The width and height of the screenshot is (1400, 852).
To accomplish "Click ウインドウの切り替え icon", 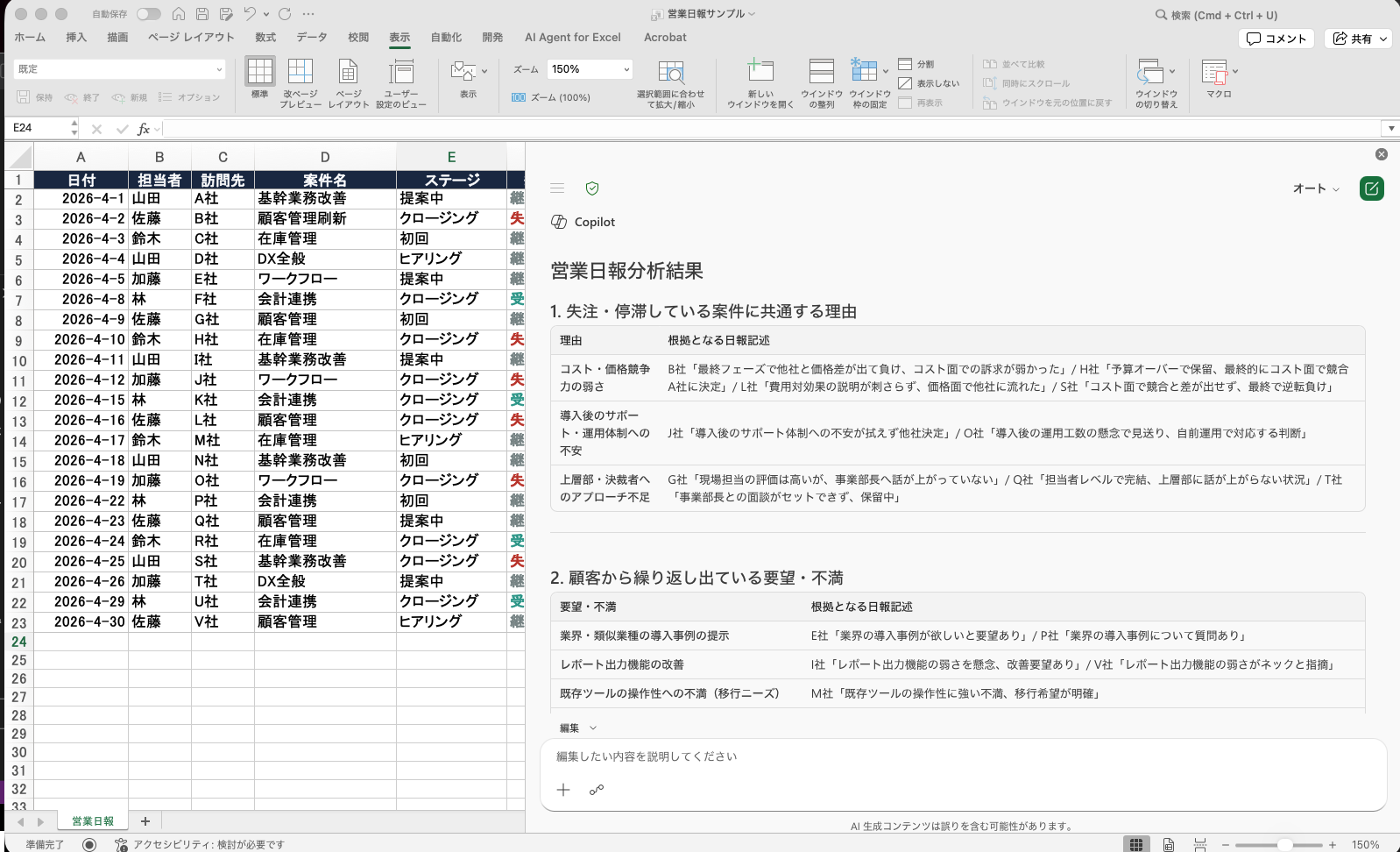I will tap(1150, 72).
